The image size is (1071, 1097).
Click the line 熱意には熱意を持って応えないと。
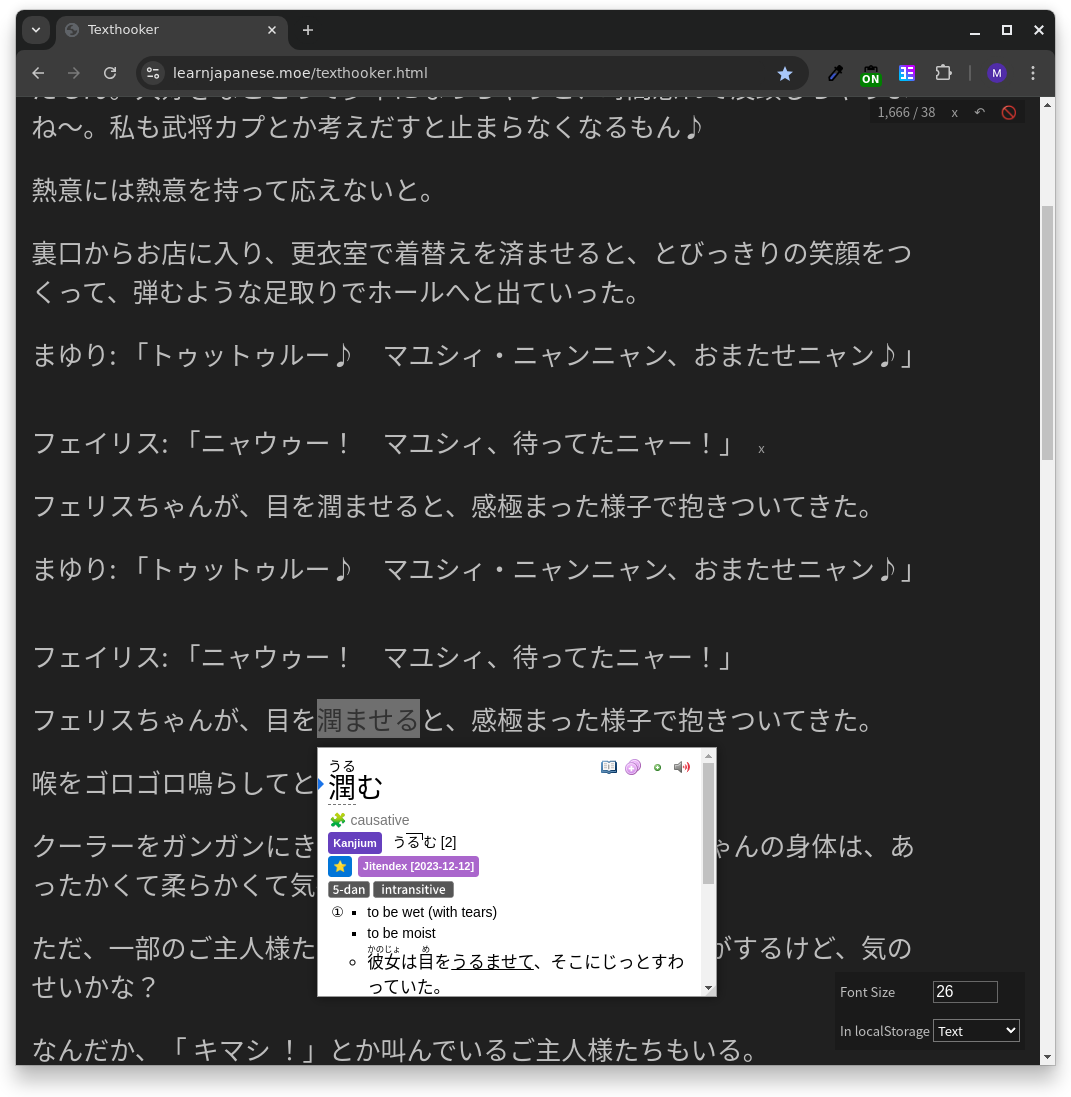[235, 190]
